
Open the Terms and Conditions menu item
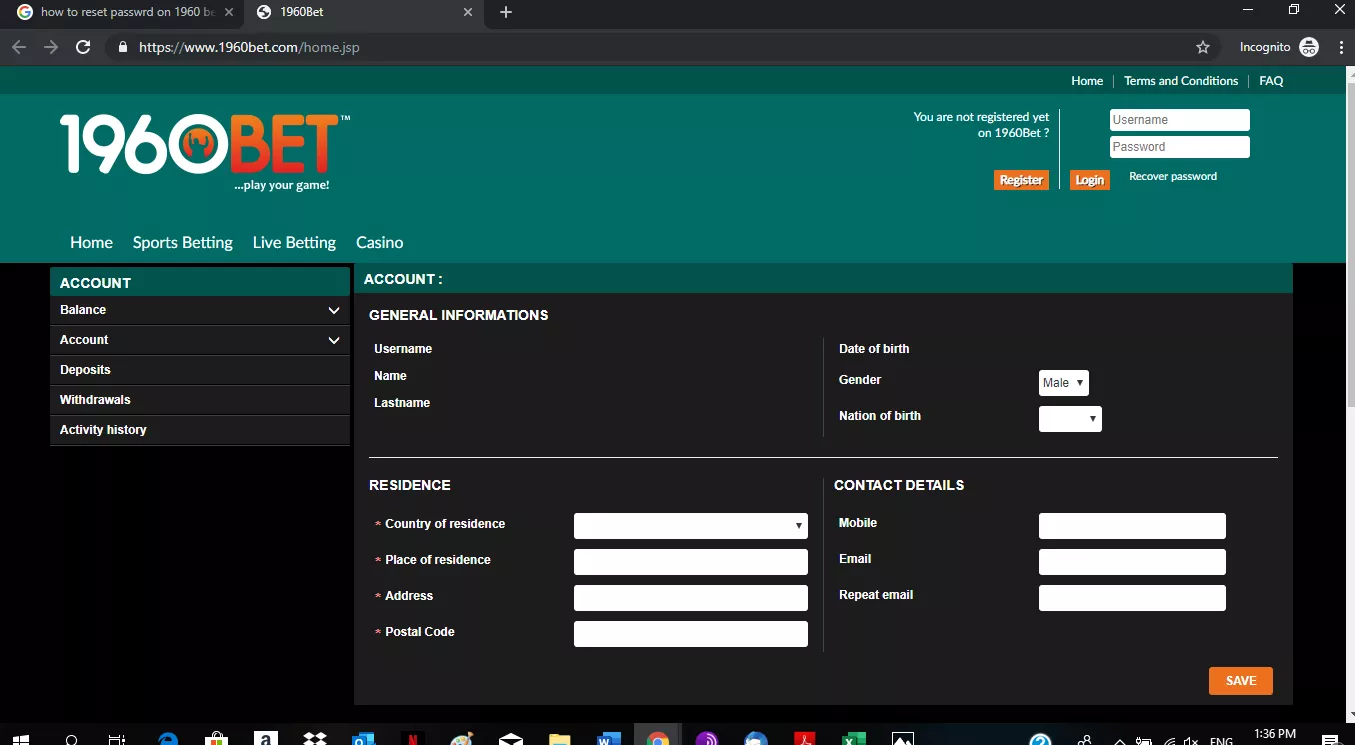point(1181,80)
